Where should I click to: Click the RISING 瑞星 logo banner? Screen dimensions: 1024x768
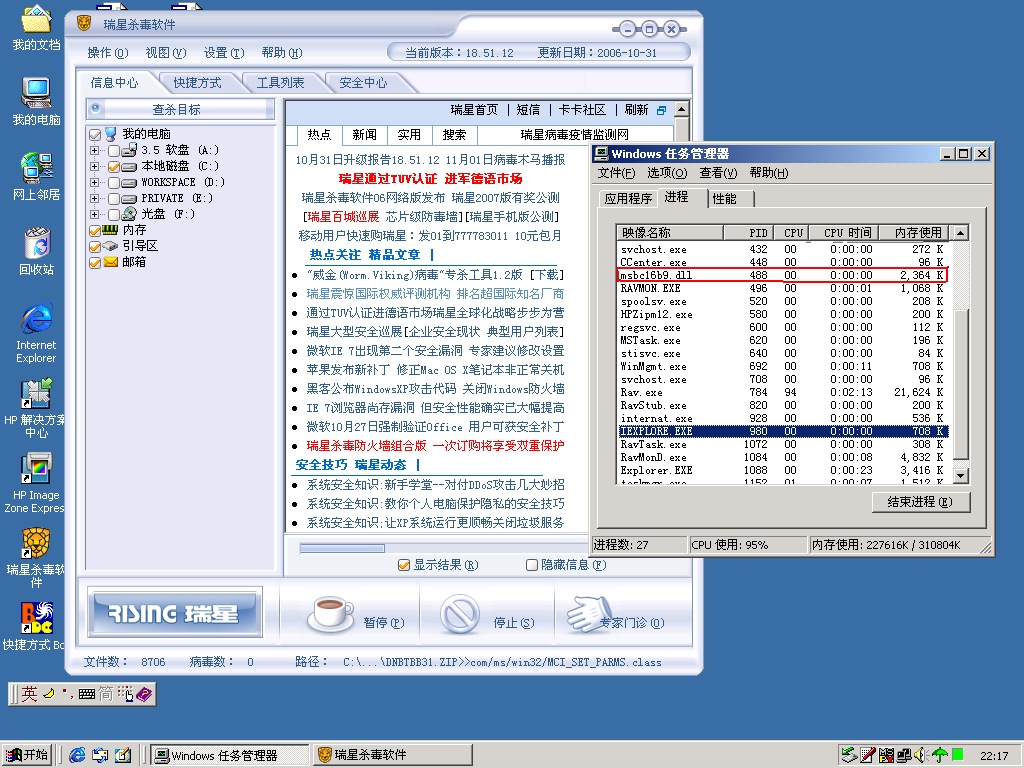click(174, 612)
